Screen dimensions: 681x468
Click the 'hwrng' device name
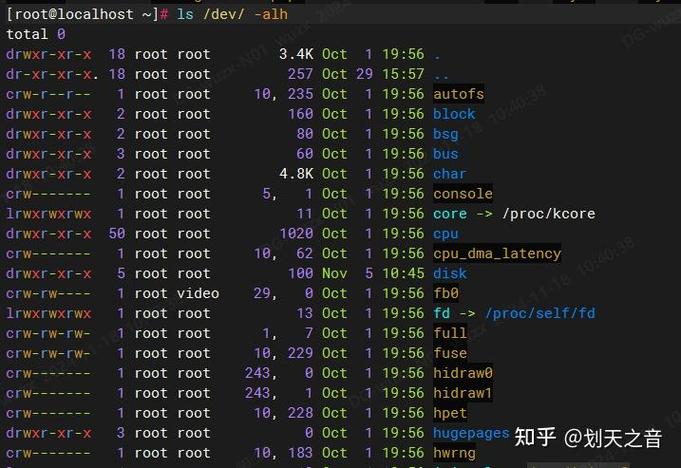pos(454,453)
